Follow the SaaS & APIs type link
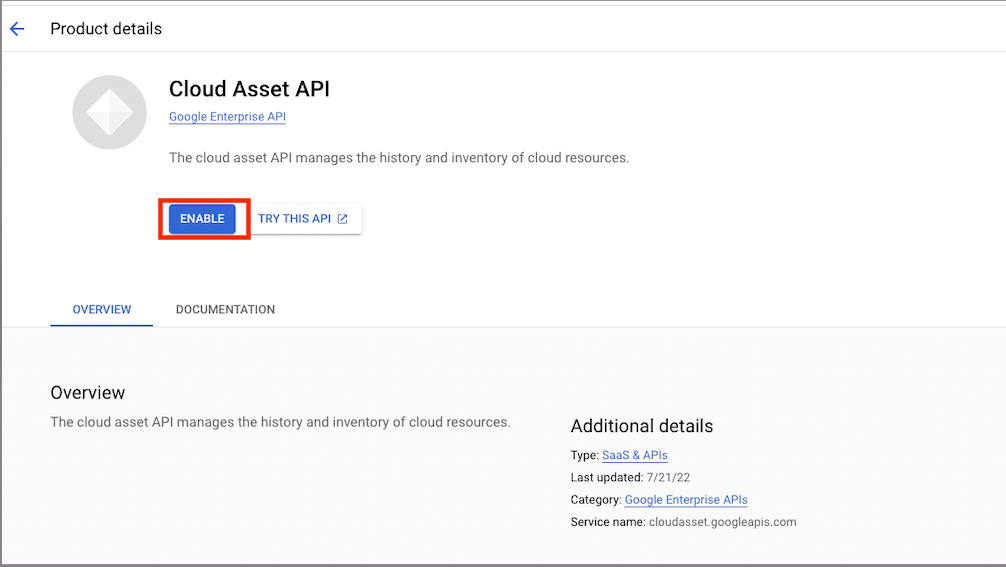The height and width of the screenshot is (567, 1006). [x=635, y=455]
